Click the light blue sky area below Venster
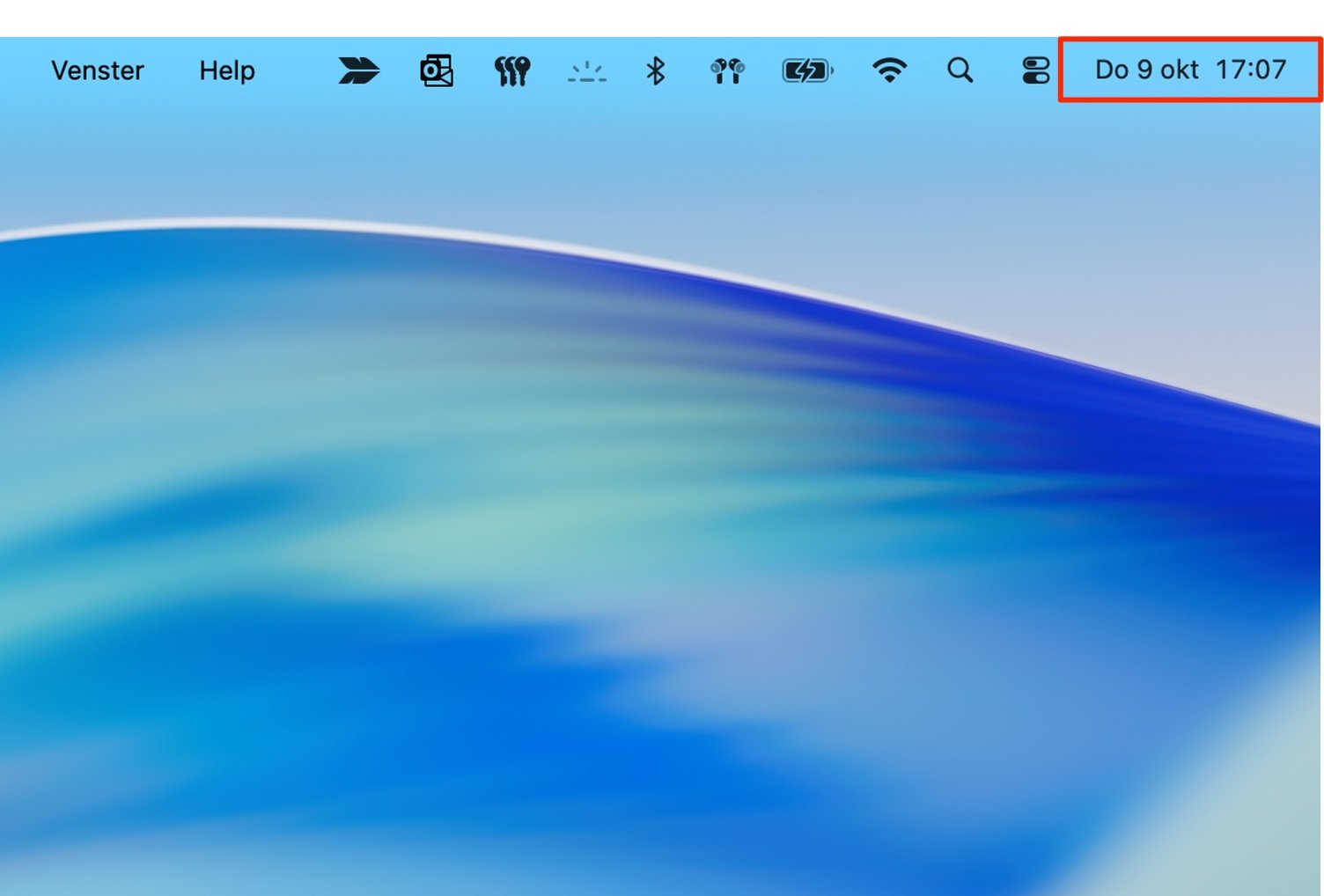Viewport: 1324px width, 896px height. 97,158
